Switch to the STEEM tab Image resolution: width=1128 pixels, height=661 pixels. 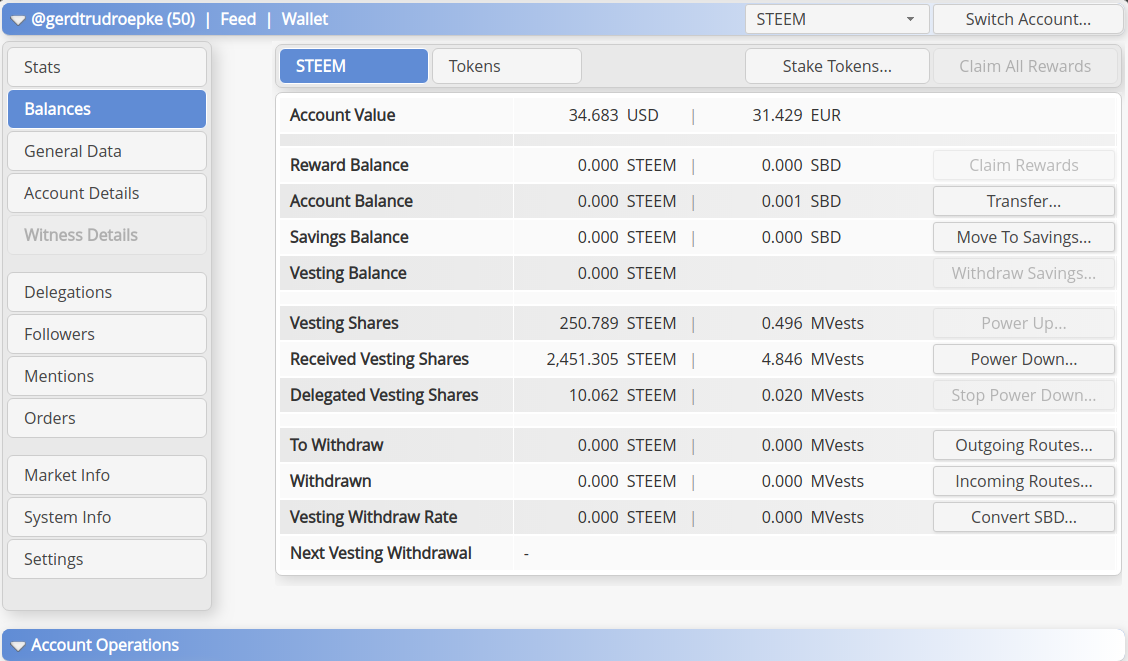point(354,66)
